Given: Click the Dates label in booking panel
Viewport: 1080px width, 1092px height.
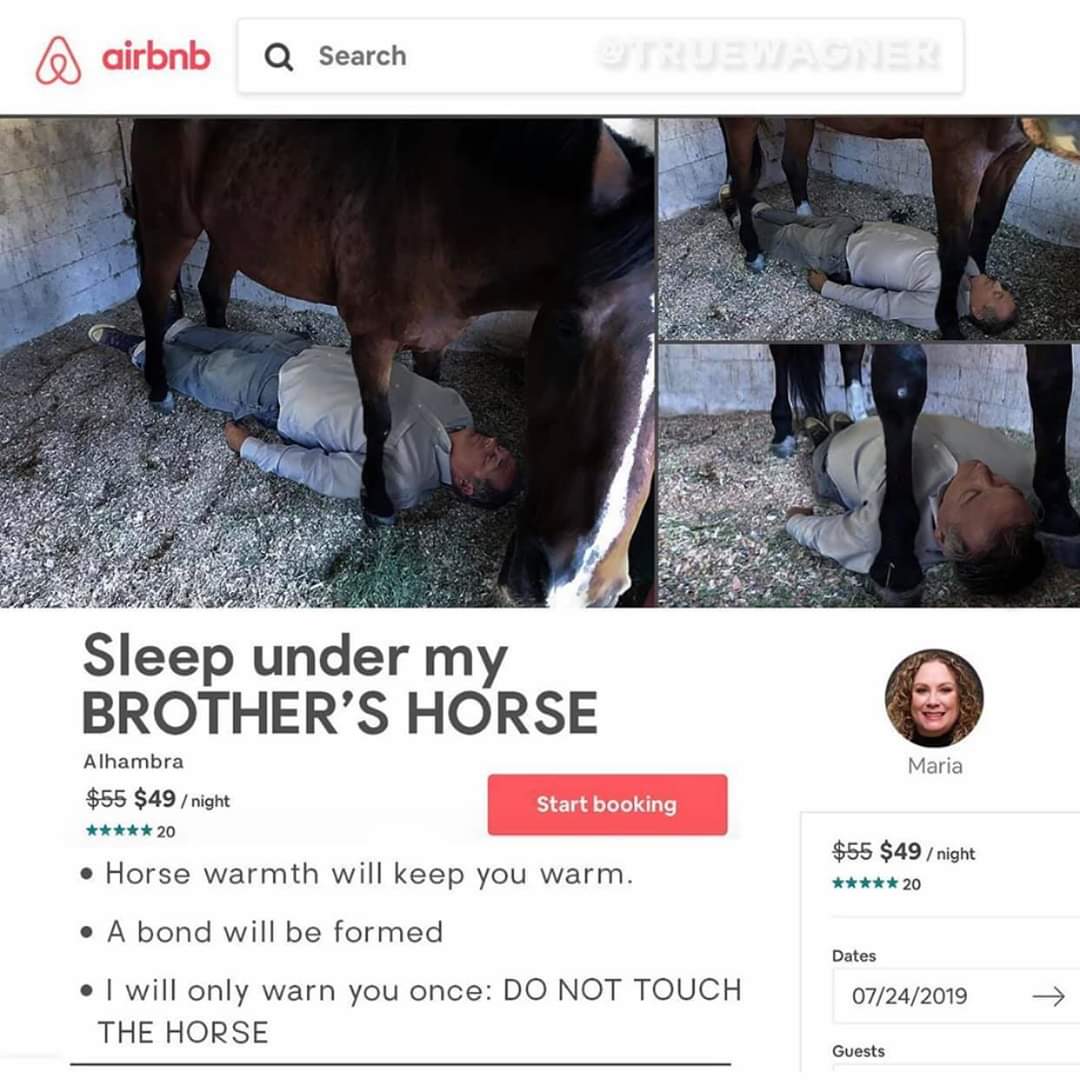Looking at the screenshot, I should [x=854, y=956].
